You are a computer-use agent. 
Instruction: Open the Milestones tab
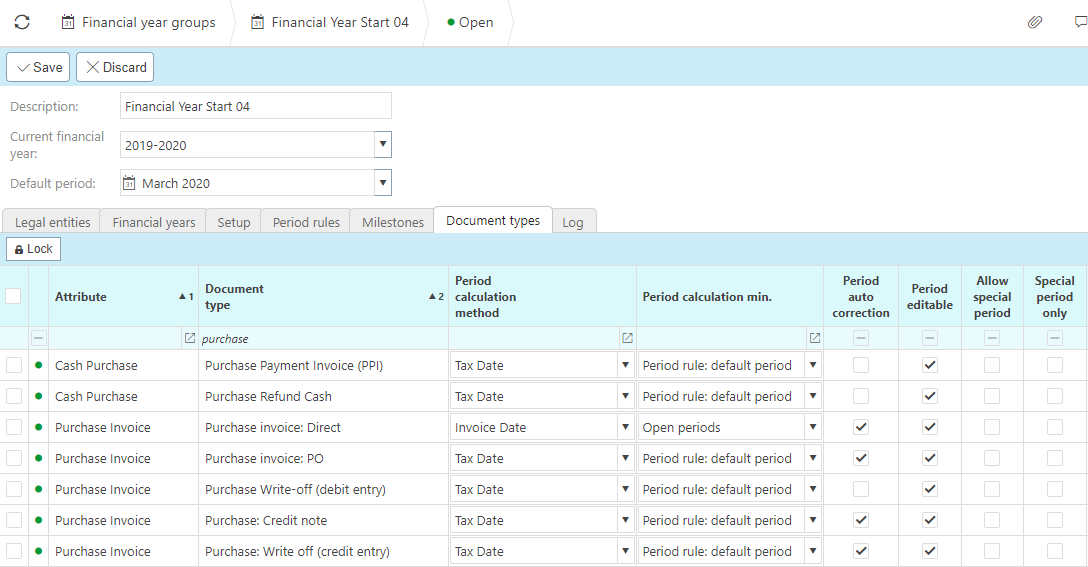(x=392, y=222)
